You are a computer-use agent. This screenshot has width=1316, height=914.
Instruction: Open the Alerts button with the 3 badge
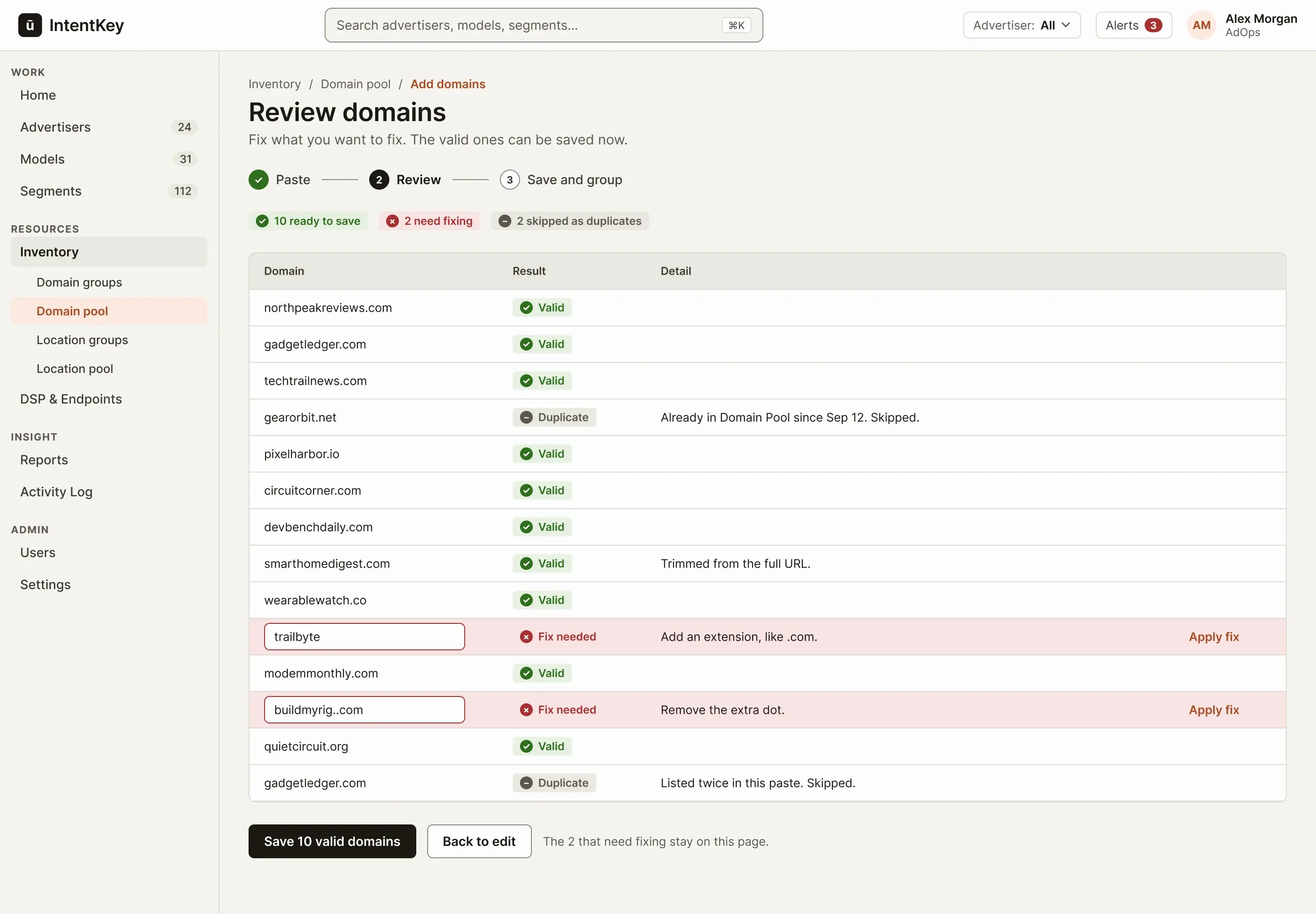(x=1133, y=25)
